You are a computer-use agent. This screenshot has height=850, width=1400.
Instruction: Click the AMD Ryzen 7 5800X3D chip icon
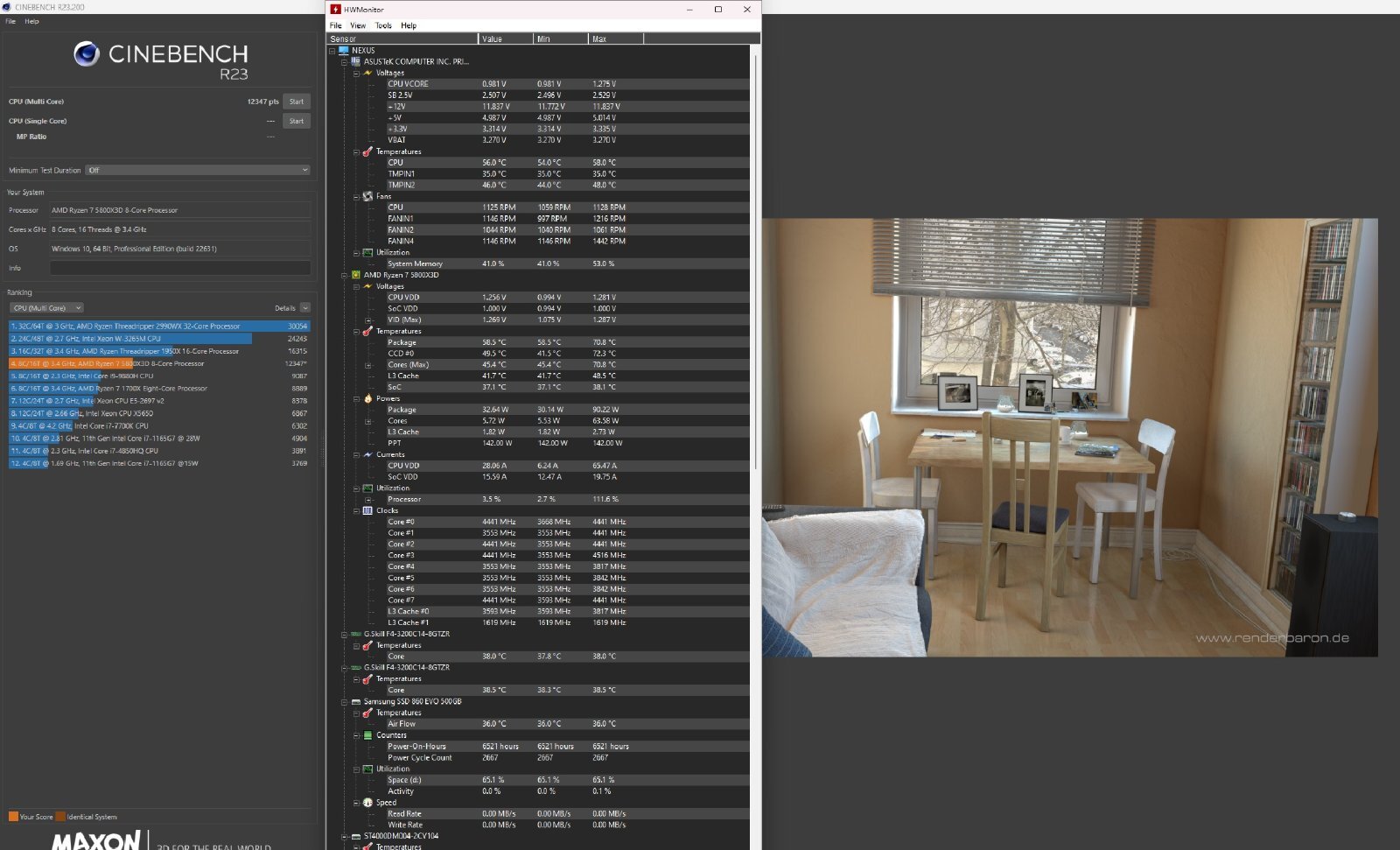coord(356,275)
